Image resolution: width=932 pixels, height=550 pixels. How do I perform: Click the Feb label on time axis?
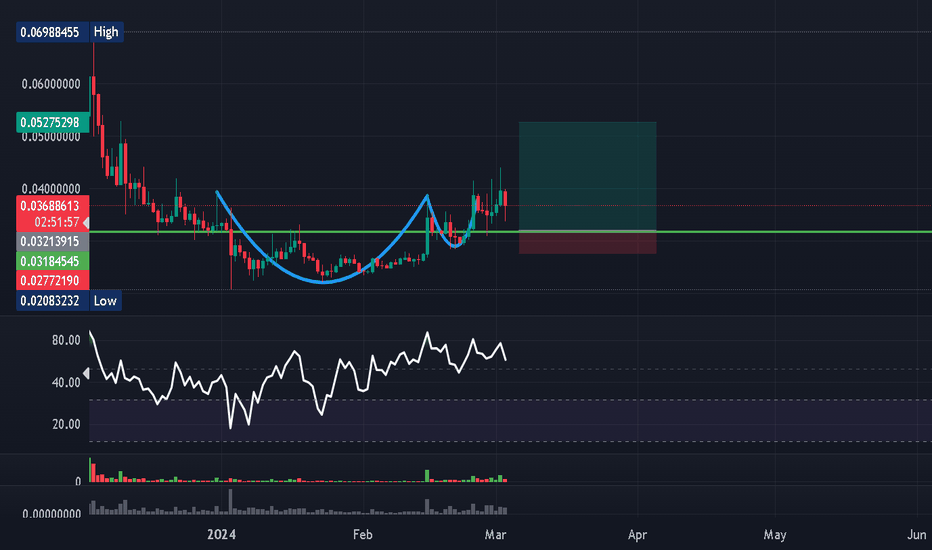(x=363, y=535)
